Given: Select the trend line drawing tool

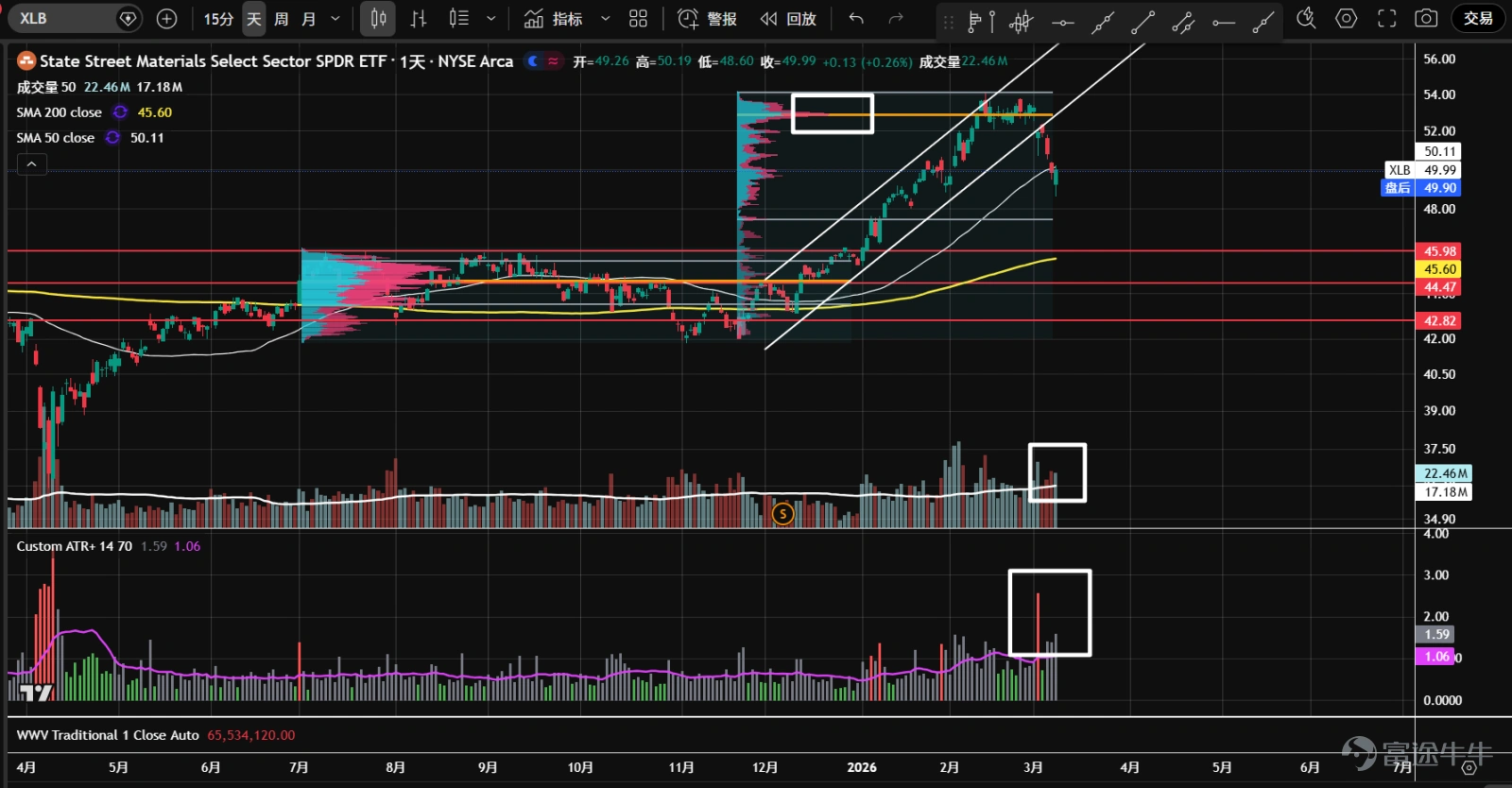Looking at the screenshot, I should tap(1143, 21).
